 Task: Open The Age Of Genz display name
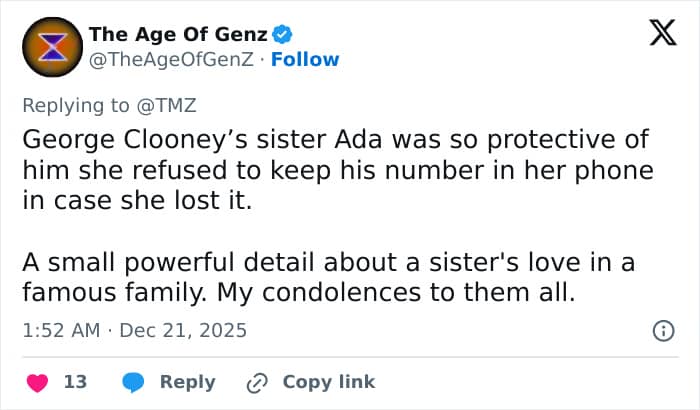click(178, 35)
